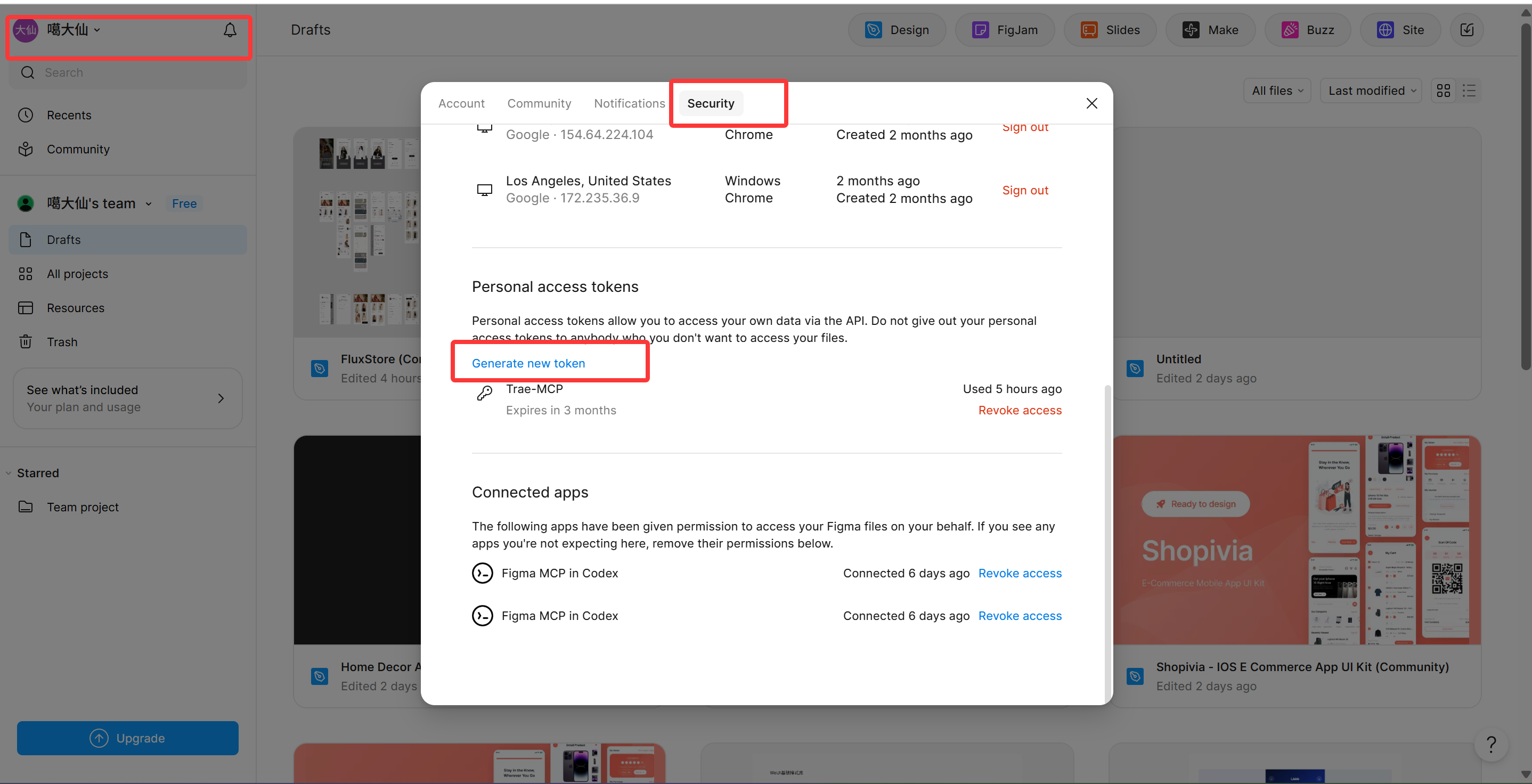Screen dimensions: 1532x784
Task: Click the text "Expires in 3 months"
Action: click(x=561, y=411)
